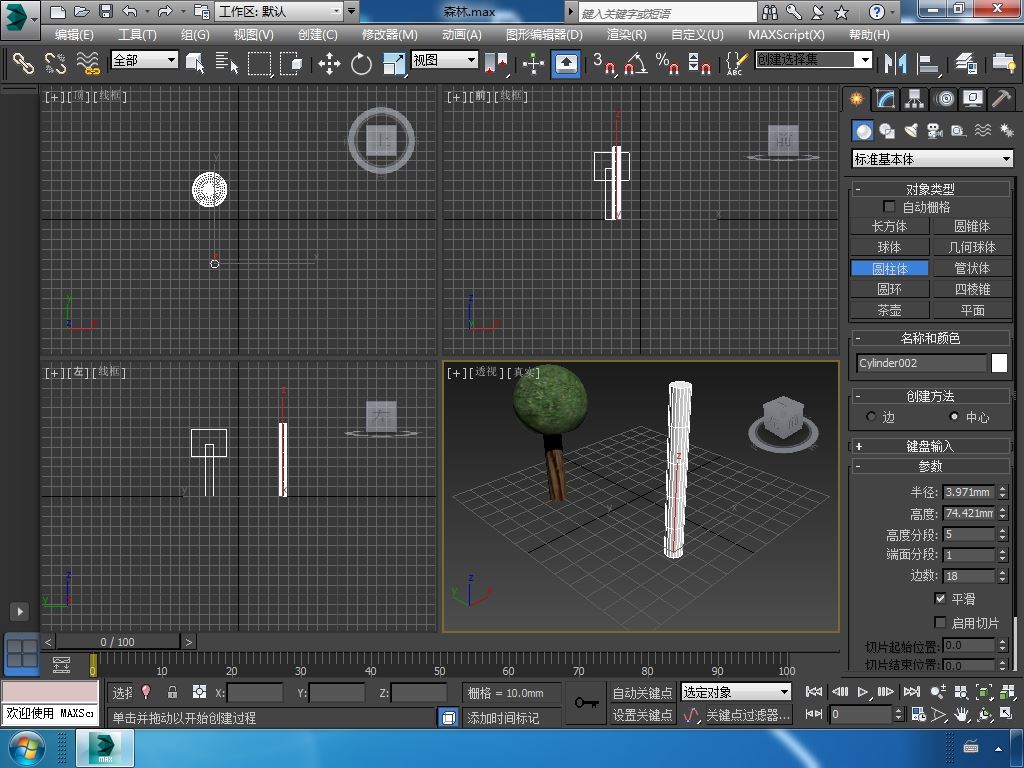
Task: Open the 全部 selection filter dropdown
Action: tap(144, 60)
